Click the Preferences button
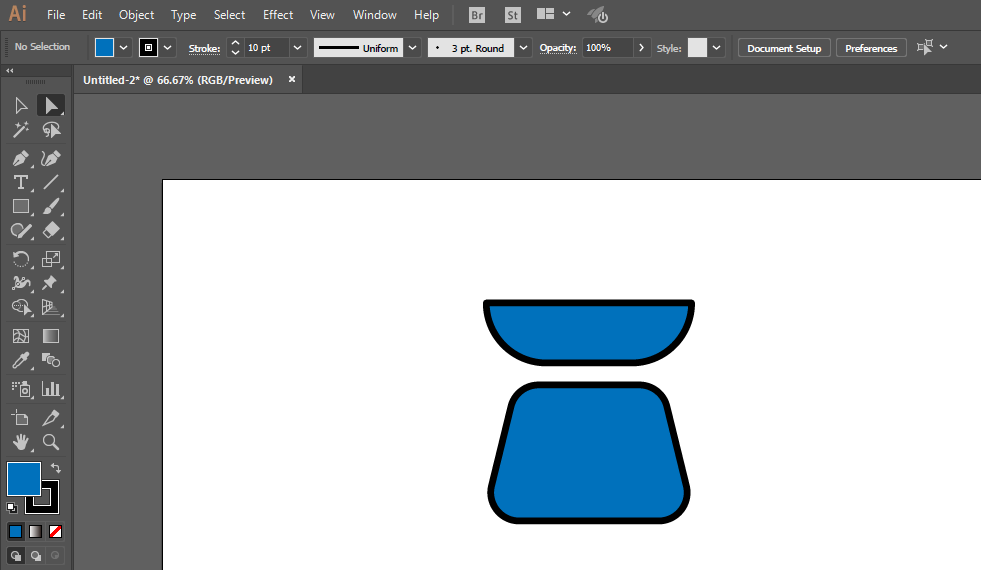This screenshot has height=570, width=981. tap(871, 48)
